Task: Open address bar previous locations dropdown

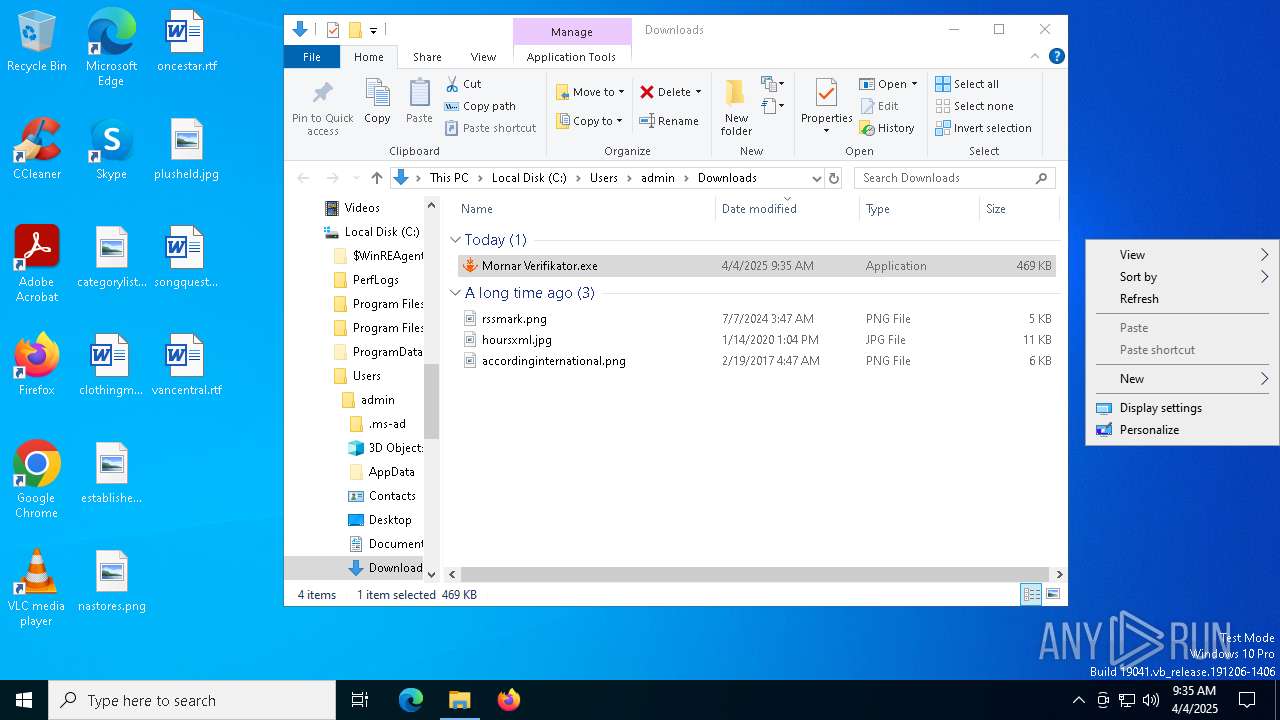Action: point(817,178)
